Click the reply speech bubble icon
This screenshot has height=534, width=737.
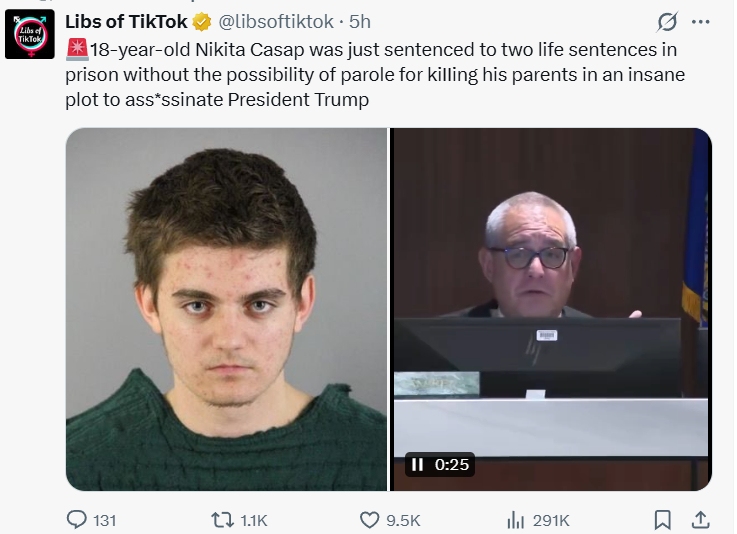(x=77, y=520)
